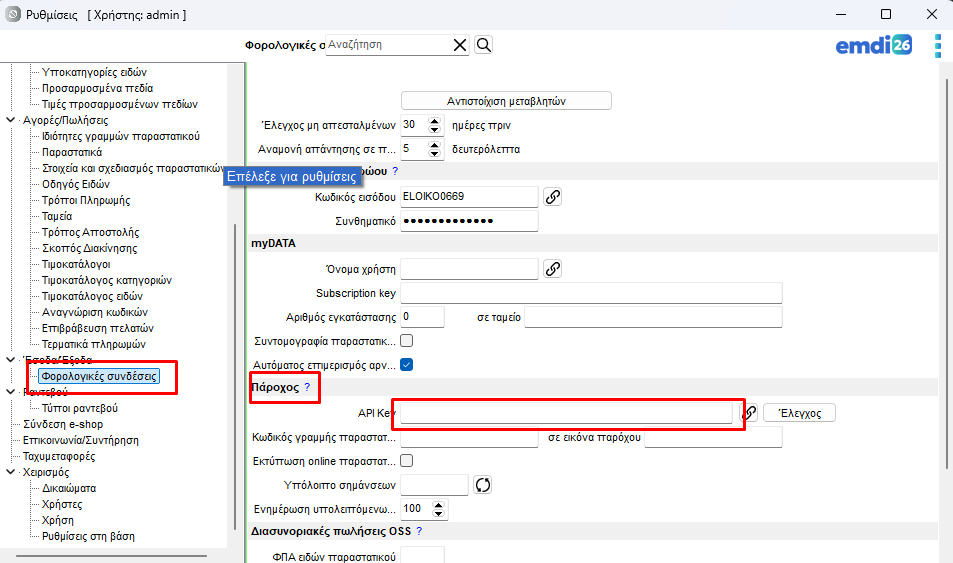953x563 pixels.
Task: Click link icon next to Κωδικός εισόδου
Action: 552,196
